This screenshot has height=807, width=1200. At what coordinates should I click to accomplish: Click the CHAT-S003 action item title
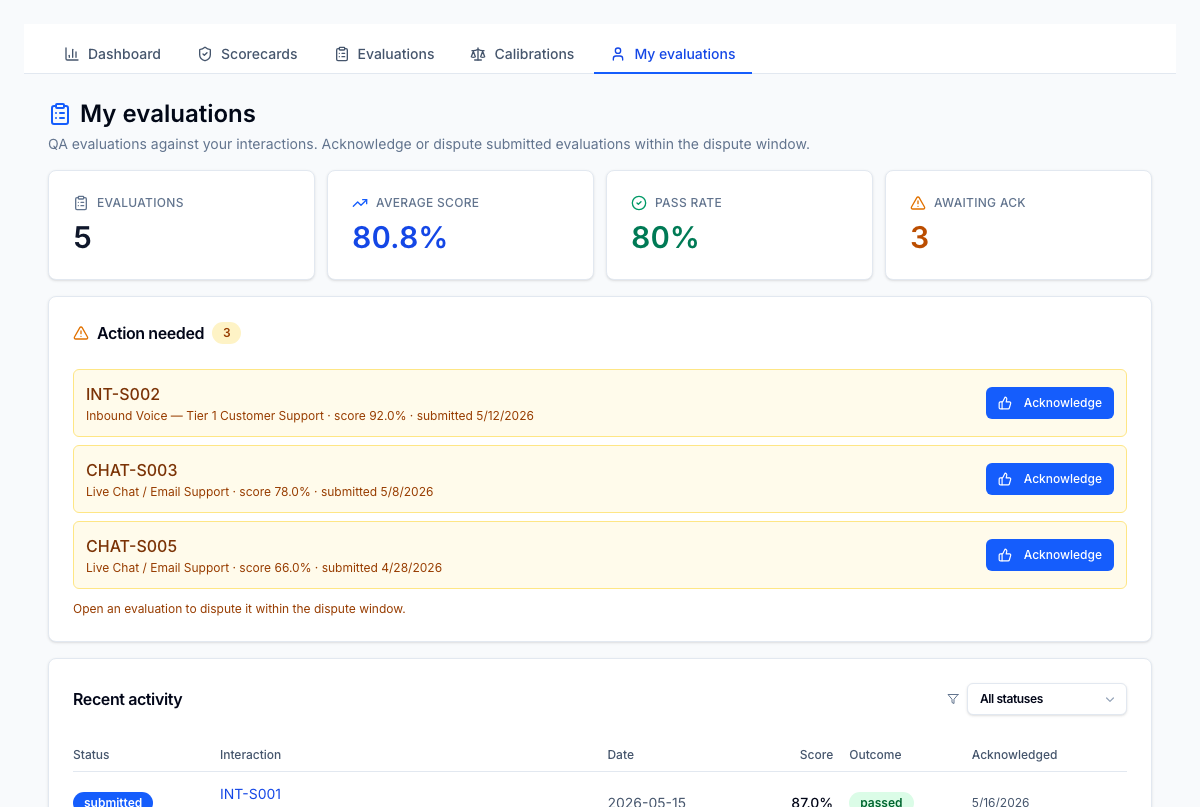(x=132, y=470)
